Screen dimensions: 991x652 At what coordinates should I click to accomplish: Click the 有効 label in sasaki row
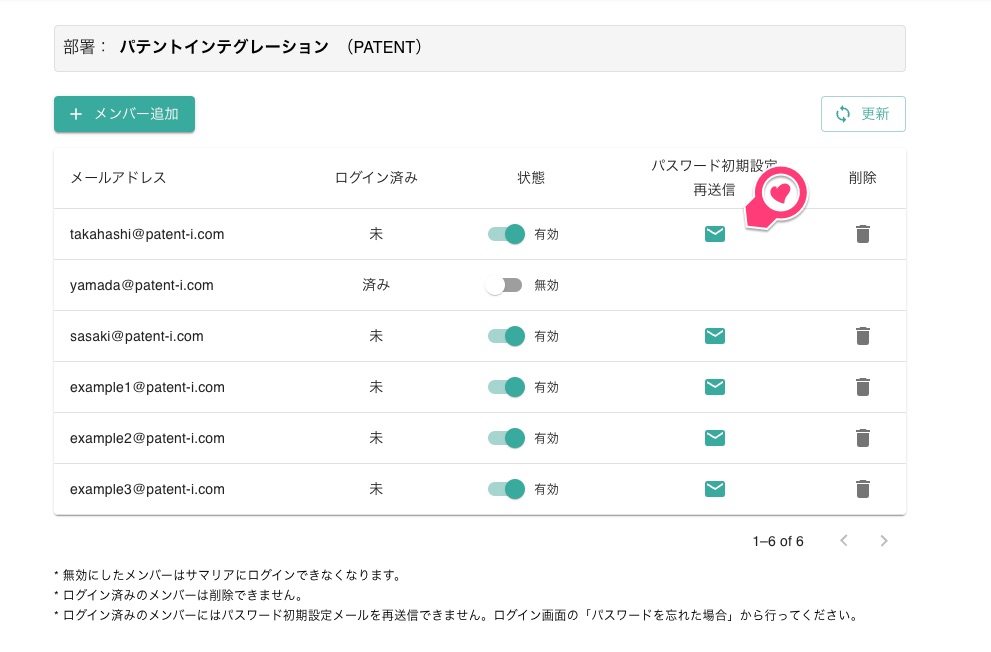pos(546,336)
